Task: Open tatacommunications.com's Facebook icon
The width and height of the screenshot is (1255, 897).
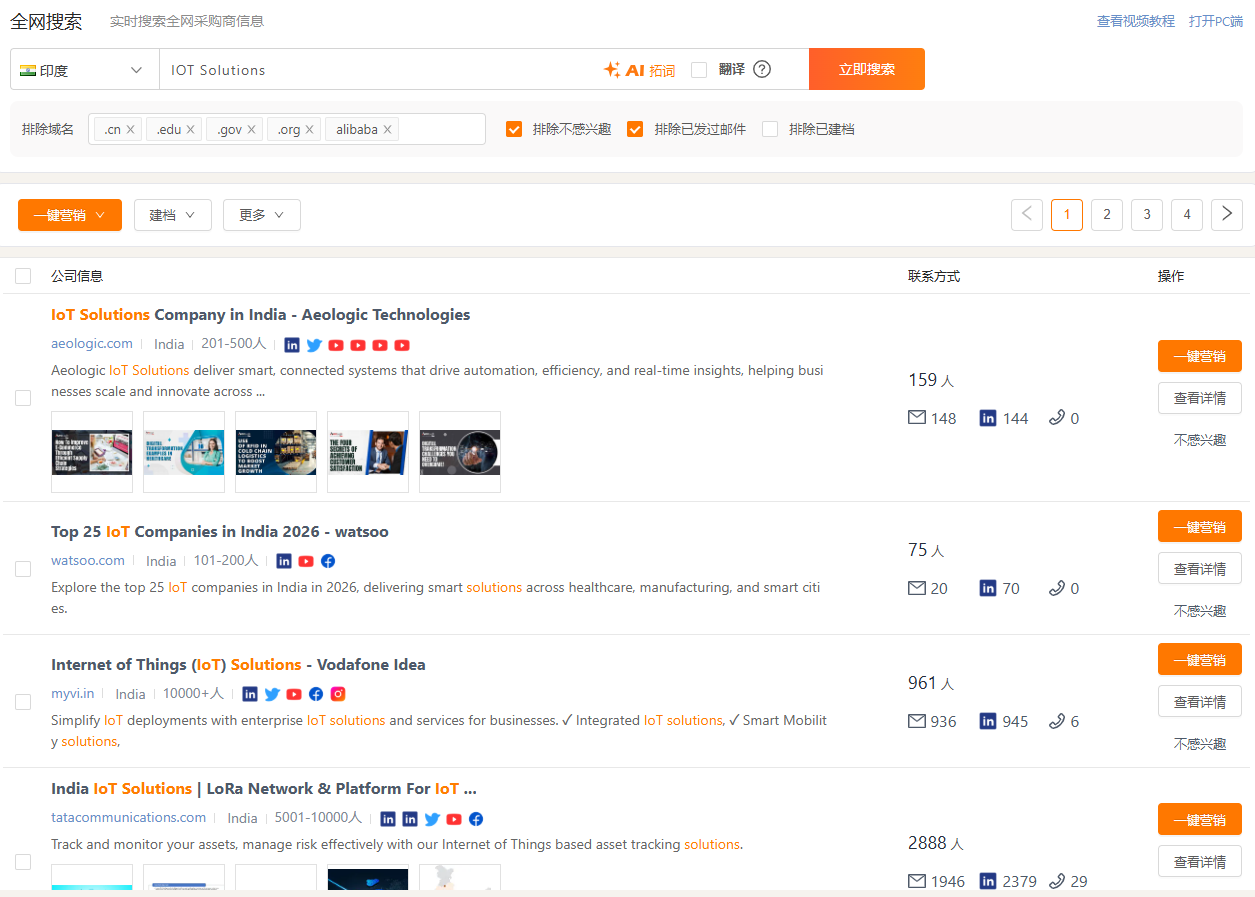Action: 476,819
